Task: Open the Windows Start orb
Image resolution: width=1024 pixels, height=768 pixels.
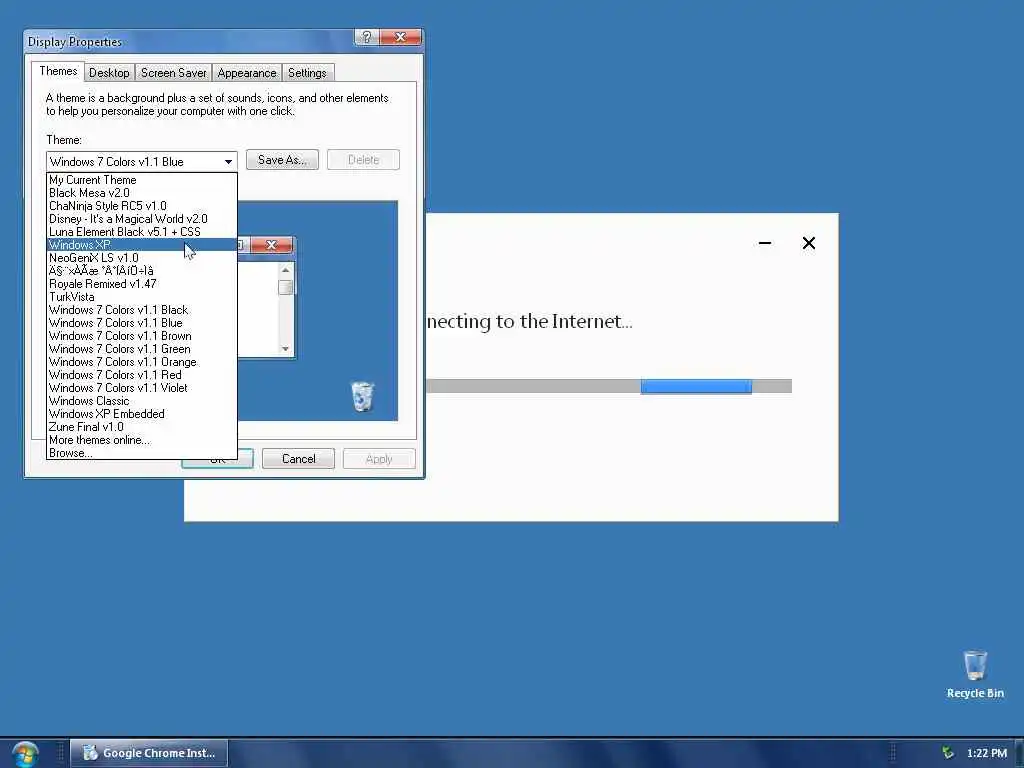Action: (x=24, y=754)
